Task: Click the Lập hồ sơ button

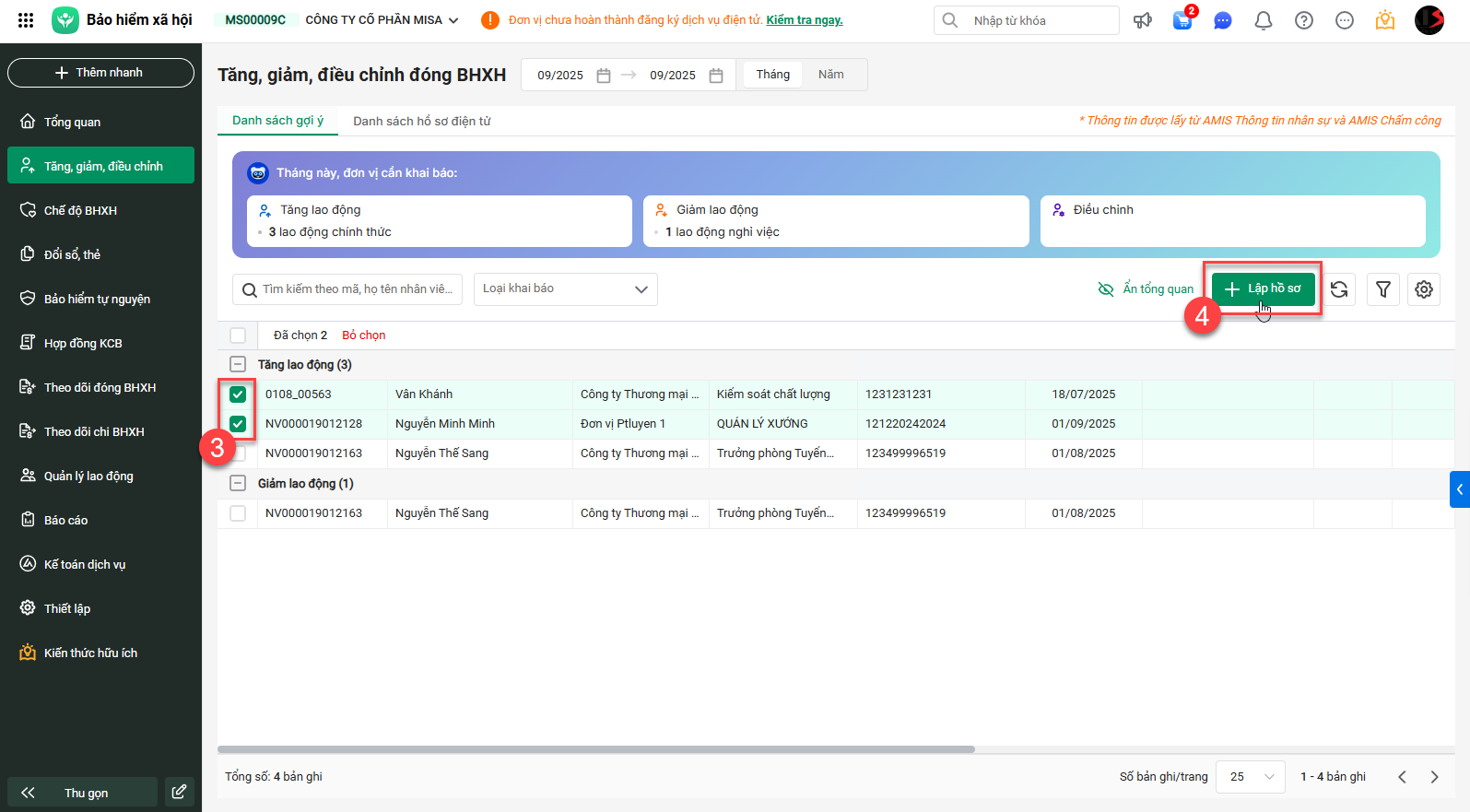Action: pos(1263,288)
